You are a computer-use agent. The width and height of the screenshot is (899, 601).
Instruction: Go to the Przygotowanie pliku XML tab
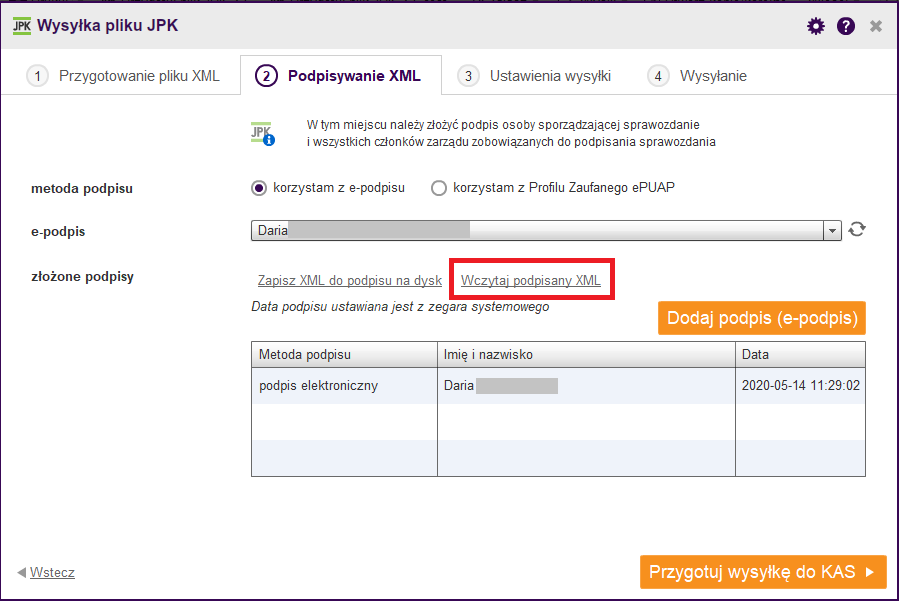[123, 76]
